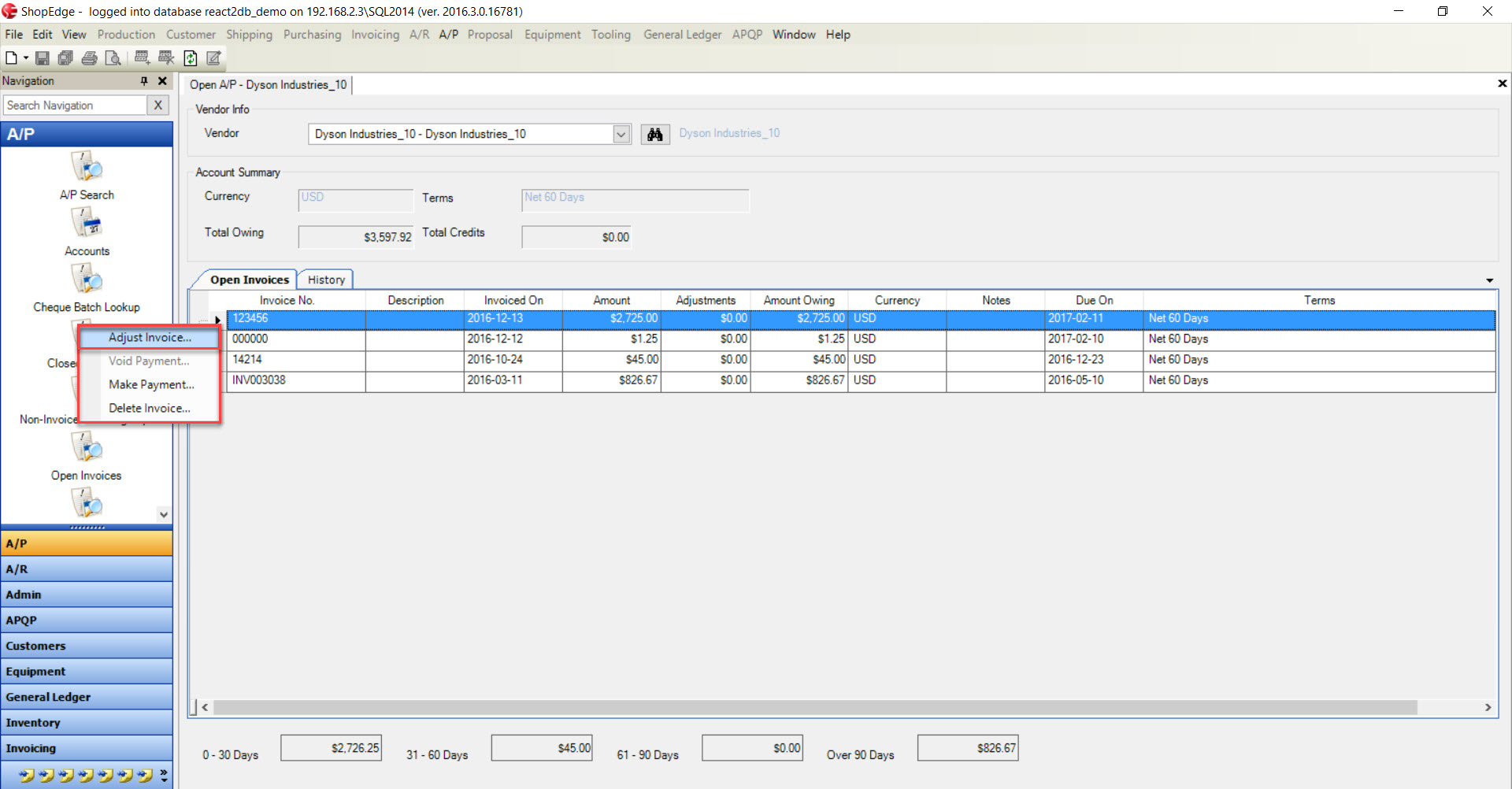The height and width of the screenshot is (789, 1512).
Task: Click the Total Owing $3,597.92 field
Action: tap(355, 237)
